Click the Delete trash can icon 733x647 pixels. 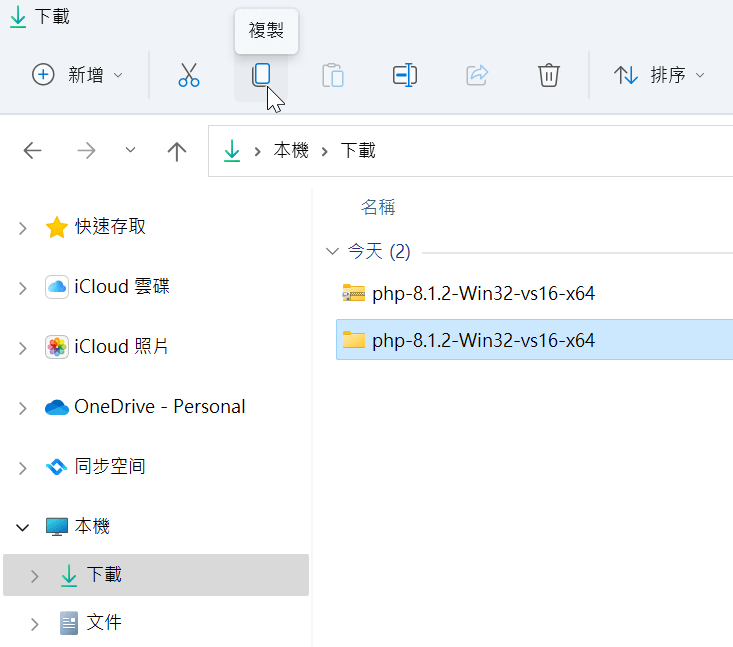coord(548,75)
